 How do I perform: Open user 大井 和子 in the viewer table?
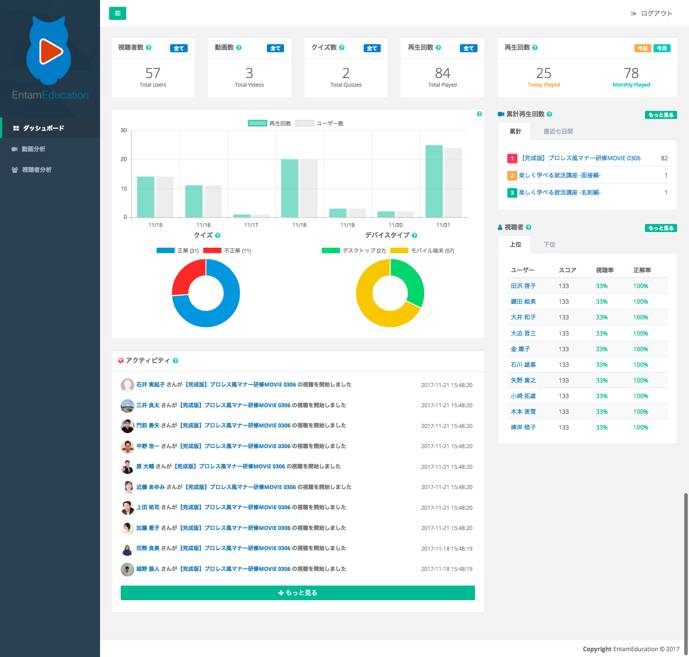pyautogui.click(x=523, y=317)
